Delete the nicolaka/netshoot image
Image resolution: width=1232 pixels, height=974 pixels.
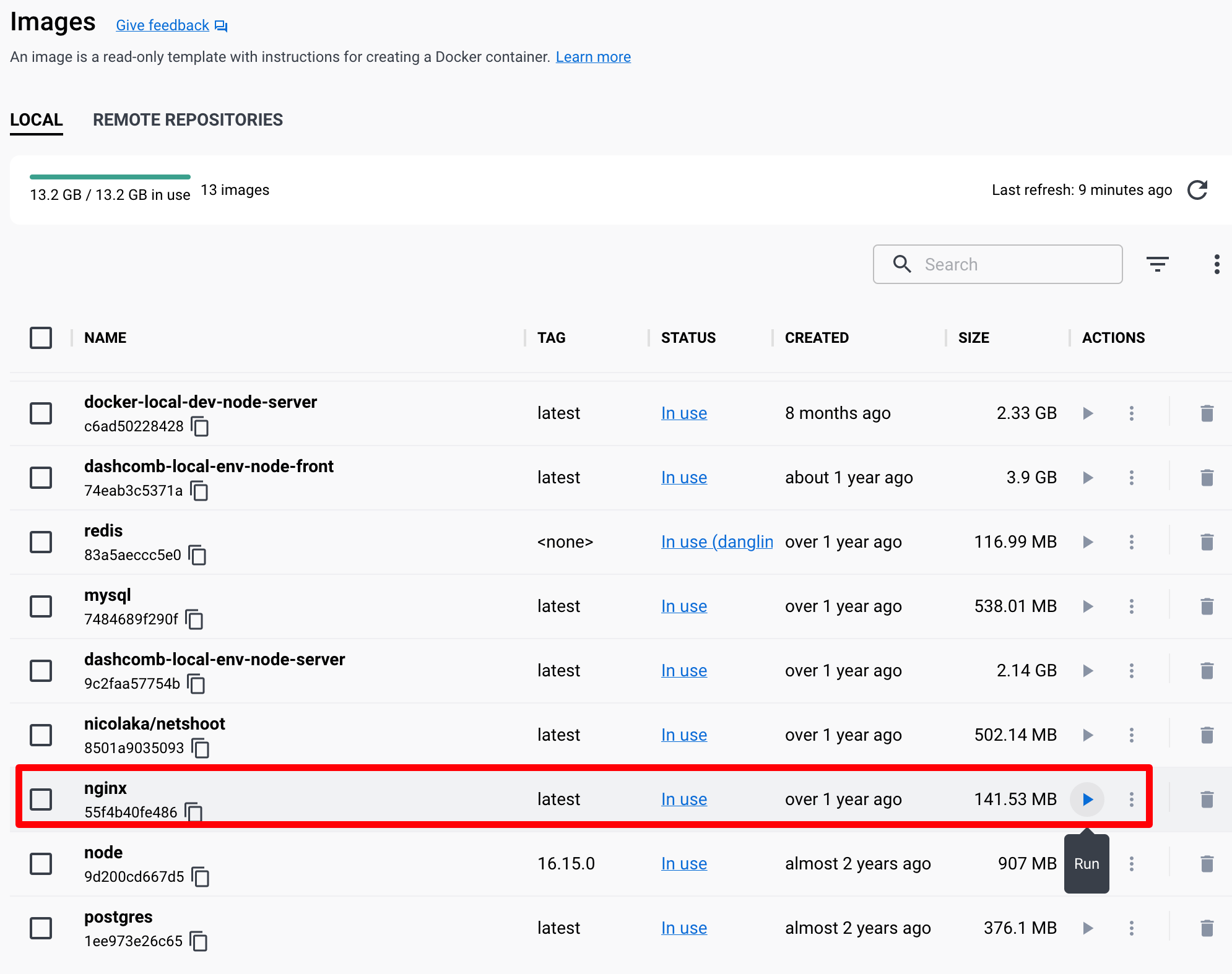click(1207, 735)
